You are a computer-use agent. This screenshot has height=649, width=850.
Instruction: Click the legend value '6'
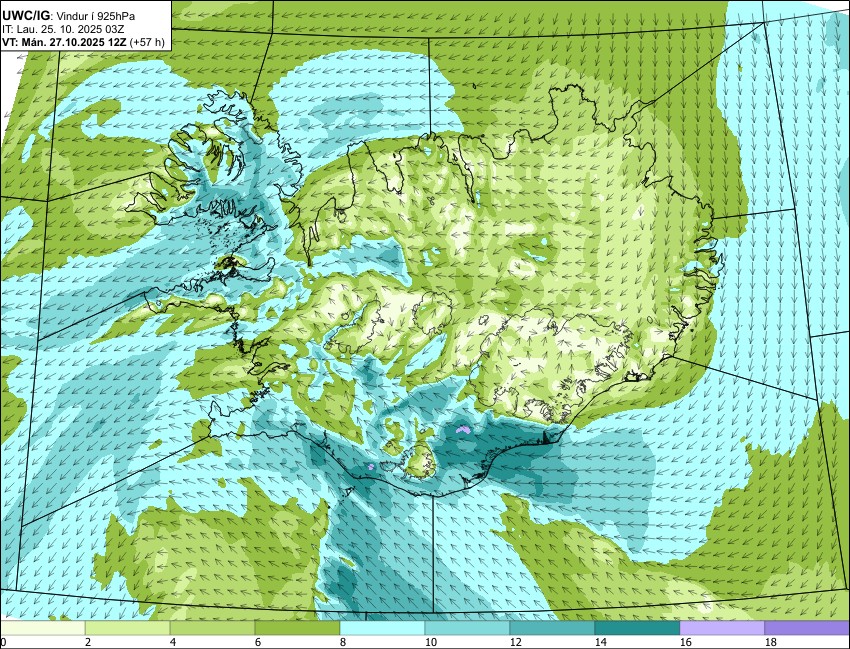(257, 642)
